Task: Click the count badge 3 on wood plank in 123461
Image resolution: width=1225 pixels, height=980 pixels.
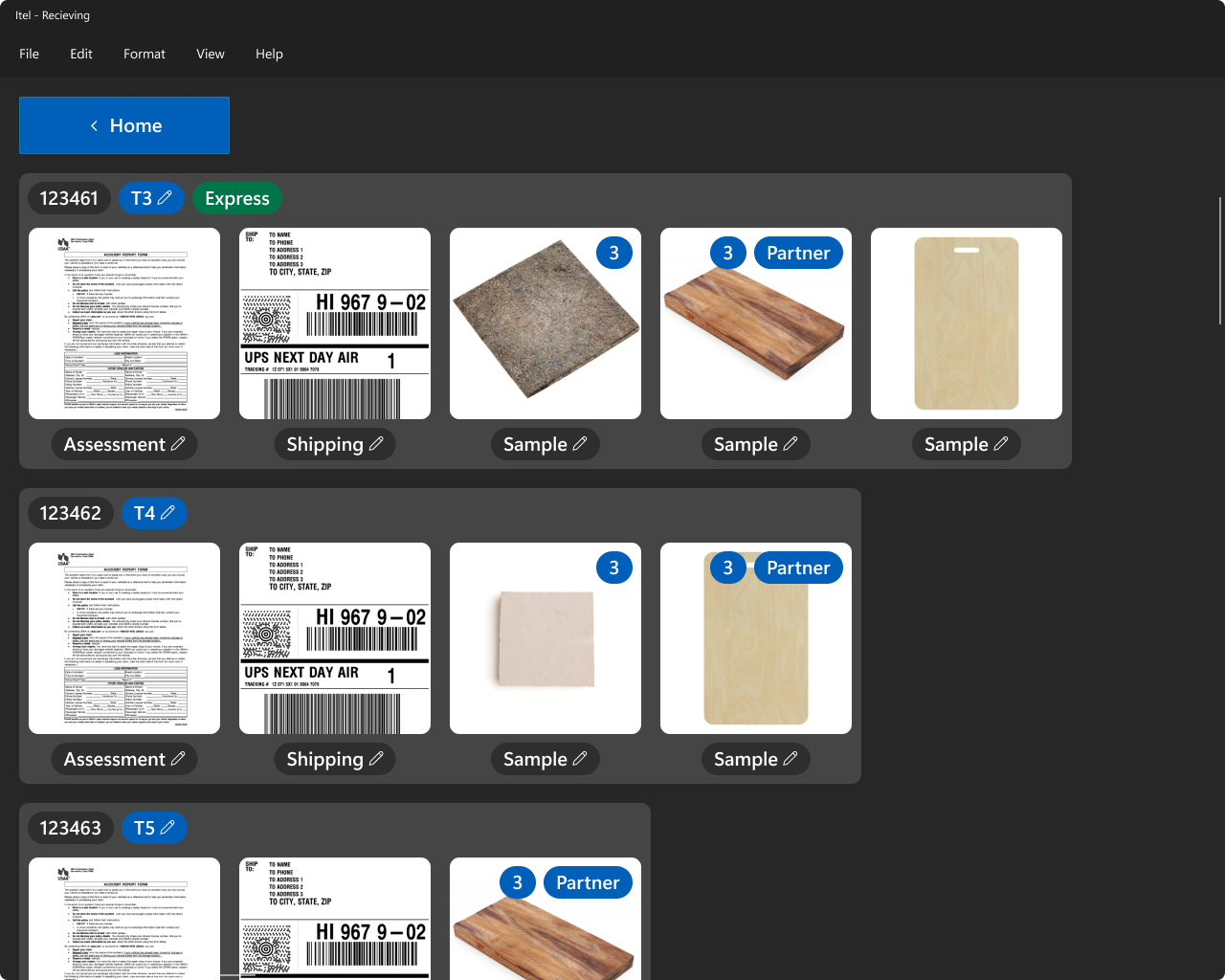Action: [728, 253]
